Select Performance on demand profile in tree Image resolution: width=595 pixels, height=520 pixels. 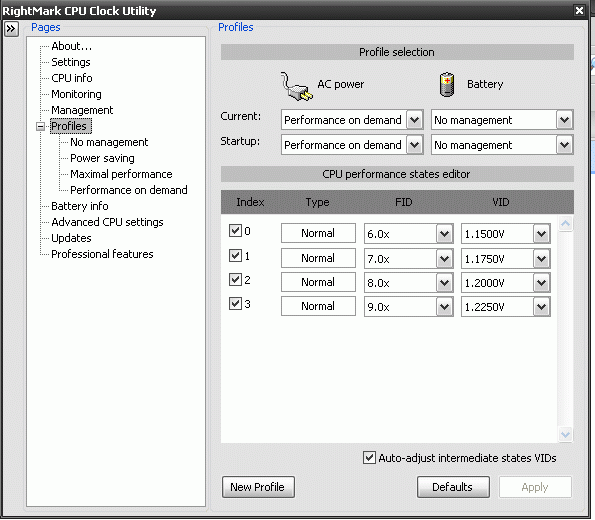click(129, 190)
